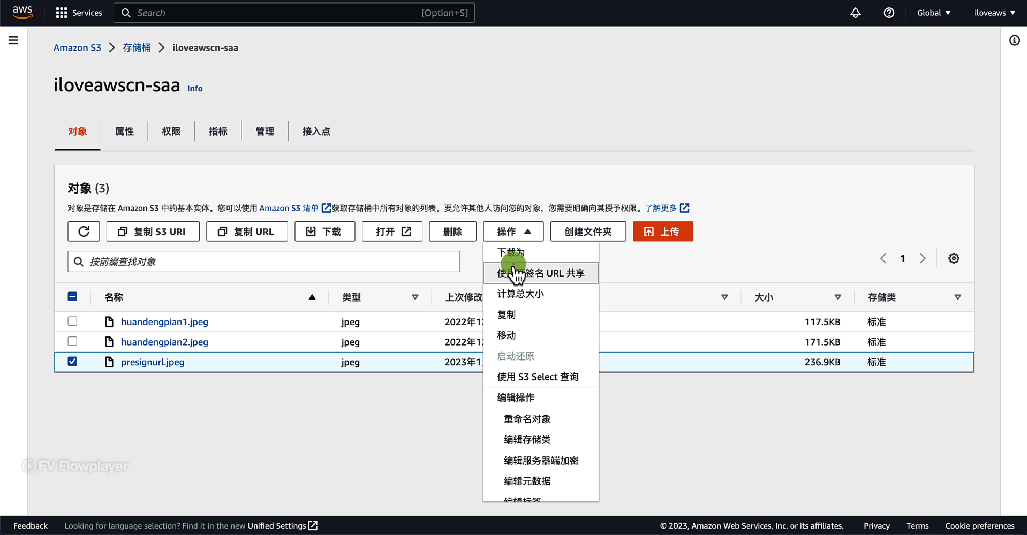The image size is (1027, 535).
Task: Go to next page arrow
Action: coord(922,259)
